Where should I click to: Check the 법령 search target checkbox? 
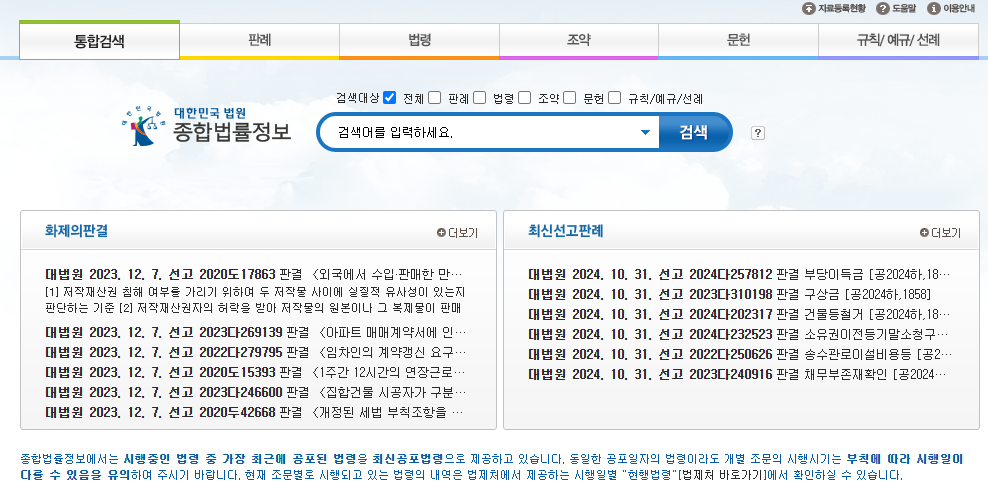480,98
